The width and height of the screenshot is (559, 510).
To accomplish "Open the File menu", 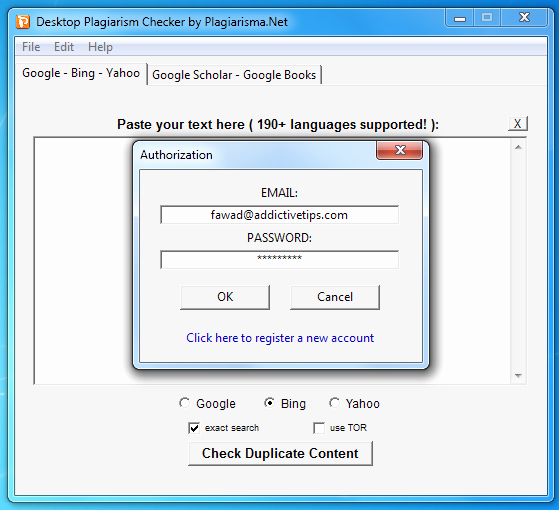I will (31, 47).
